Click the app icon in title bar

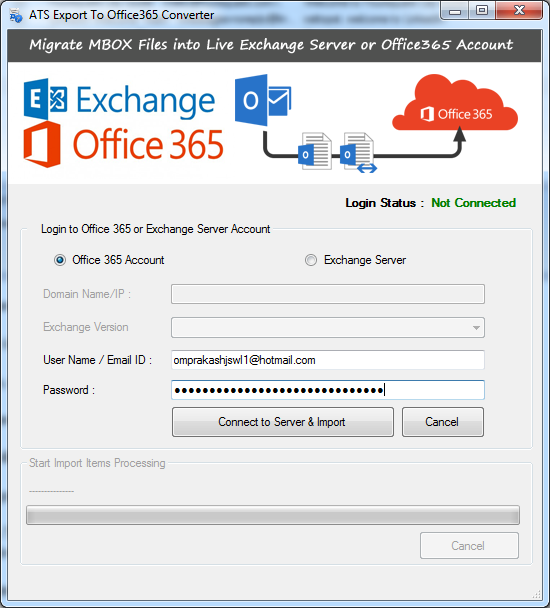[x=16, y=16]
